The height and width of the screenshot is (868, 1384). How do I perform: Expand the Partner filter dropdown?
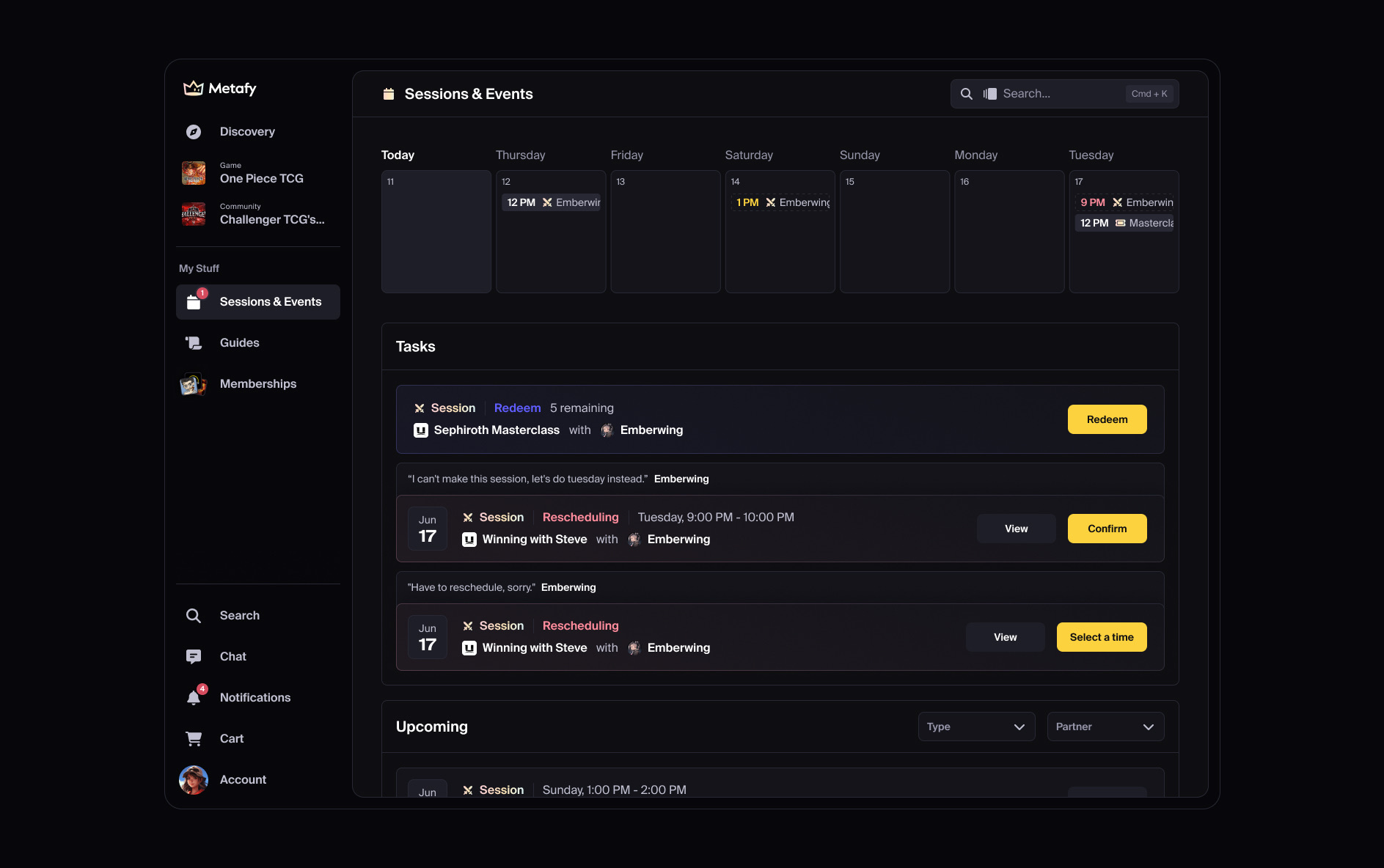(x=1106, y=727)
